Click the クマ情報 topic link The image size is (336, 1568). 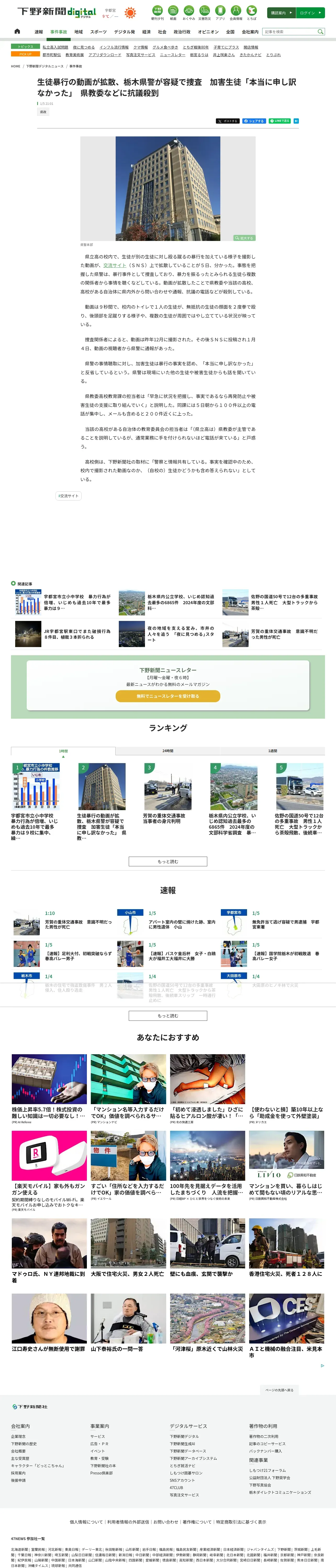click(x=140, y=47)
